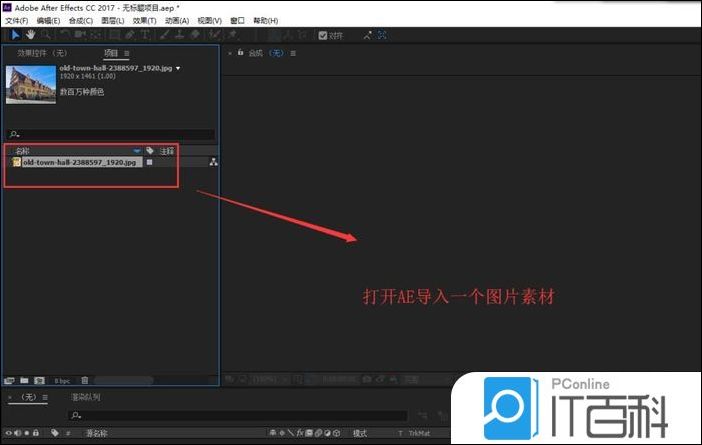Open the 窗口 menu

[x=237, y=21]
